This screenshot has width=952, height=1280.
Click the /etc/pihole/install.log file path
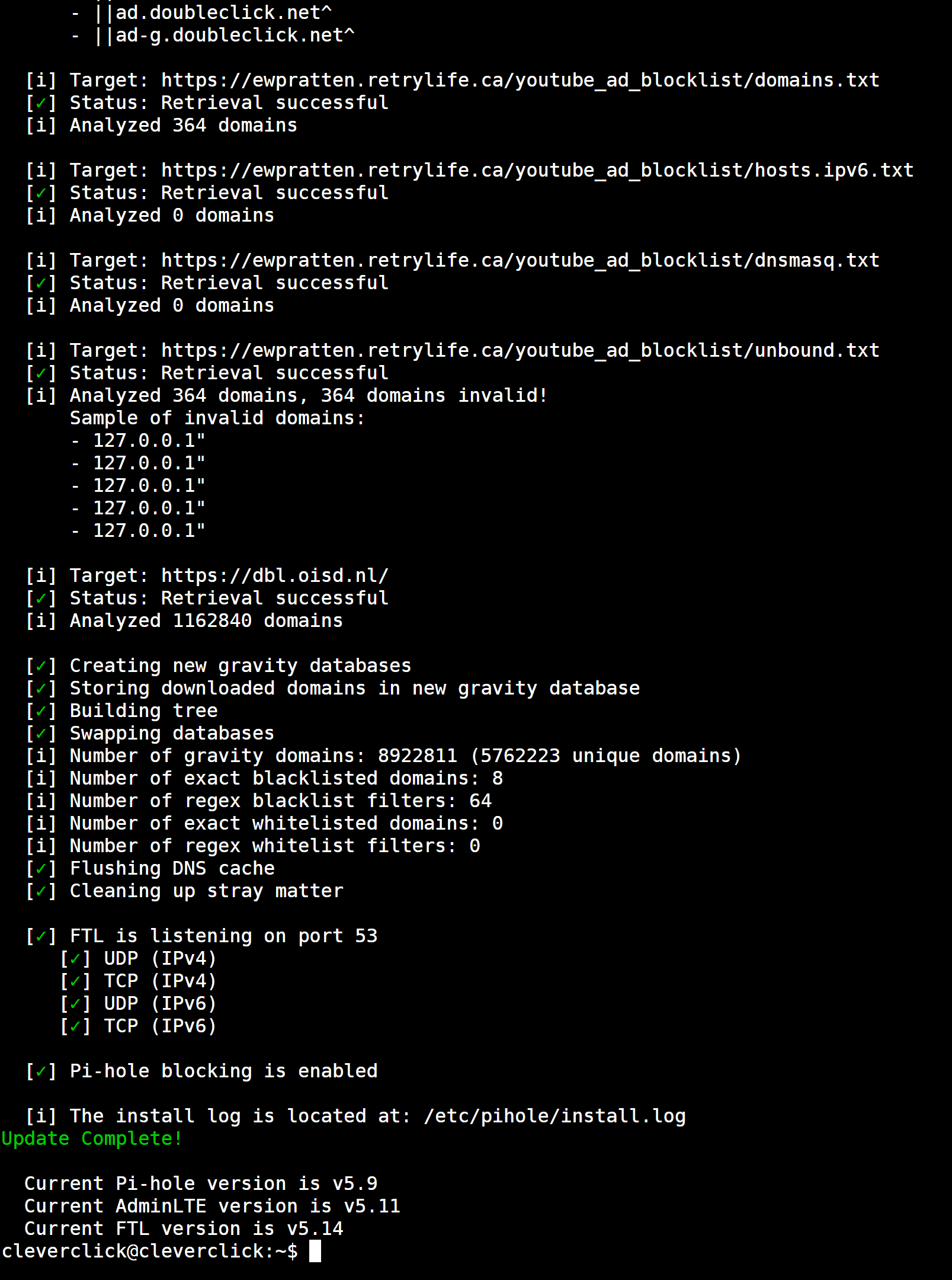(x=554, y=1116)
